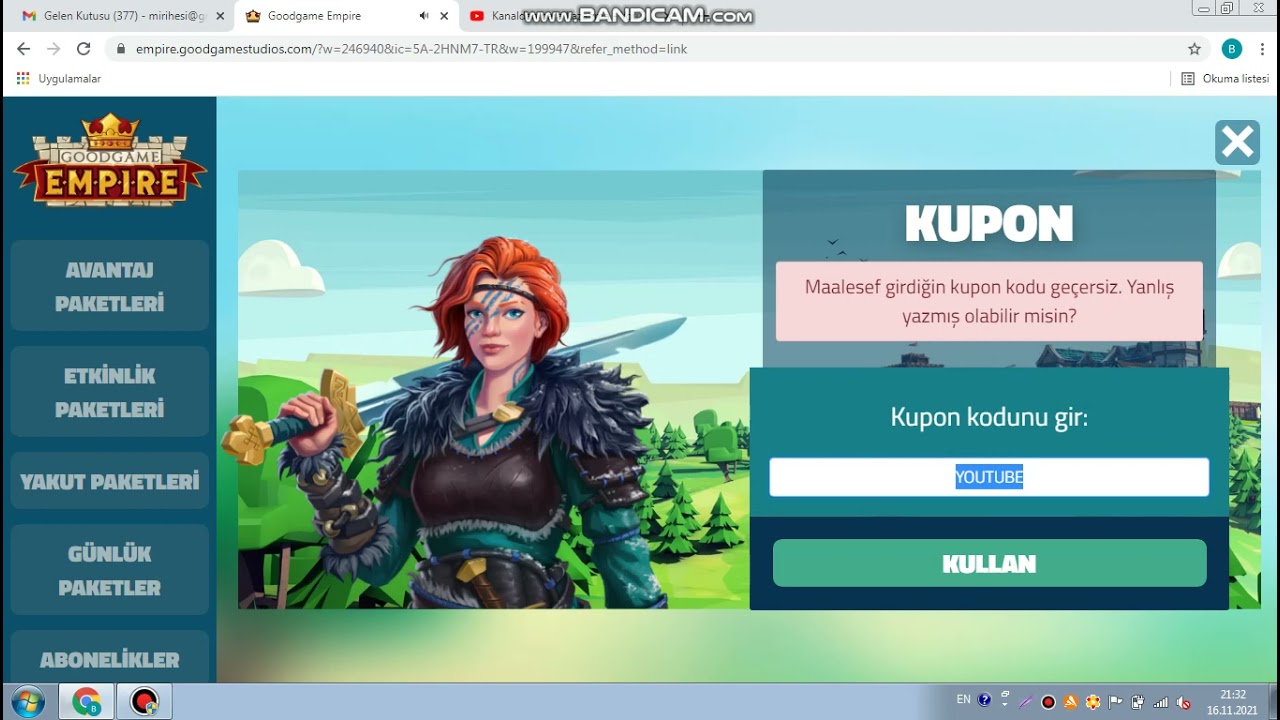Screen dimensions: 1280x720
Task: Close the Gmail tab
Action: click(x=220, y=16)
